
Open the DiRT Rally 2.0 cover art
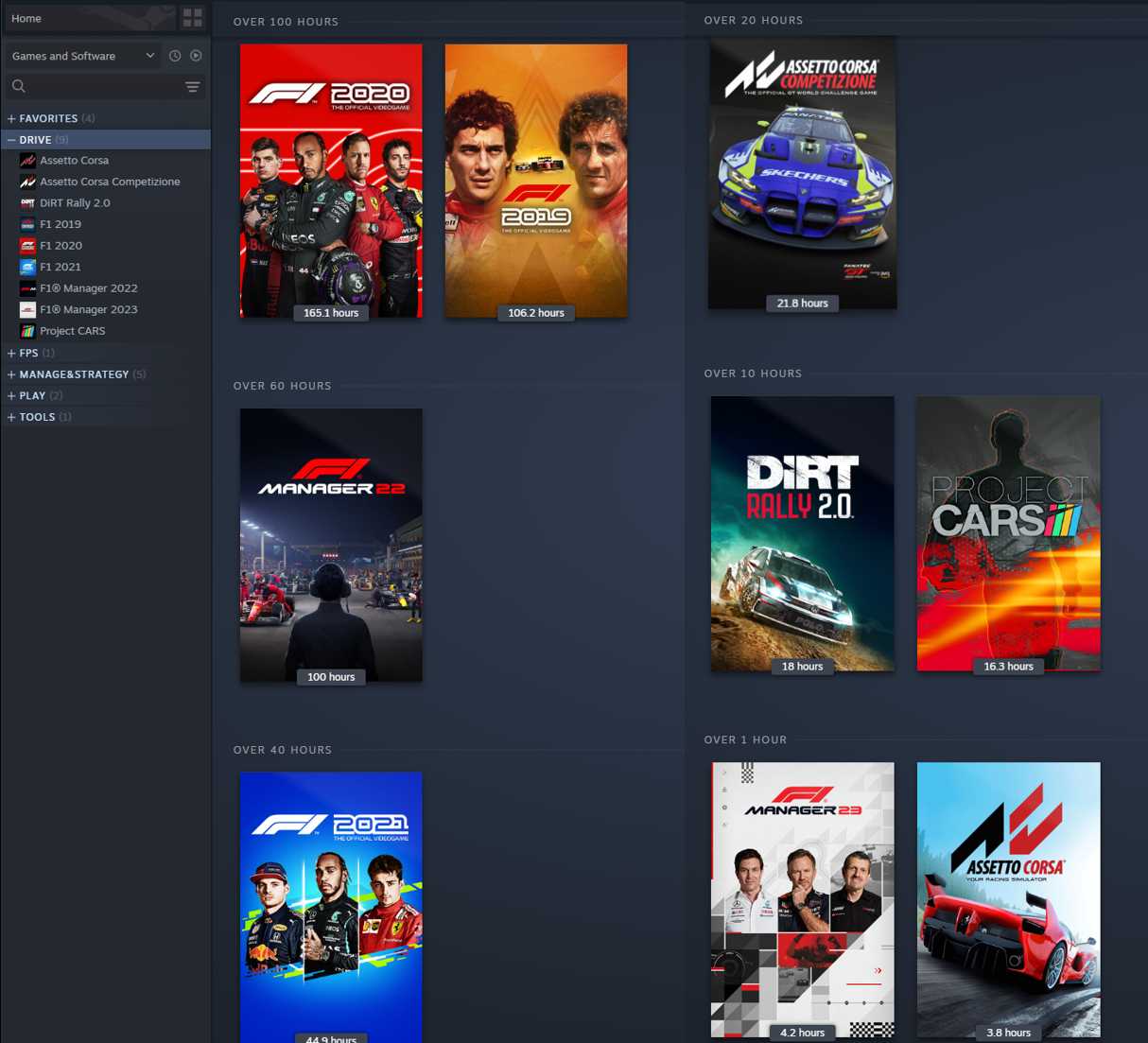(x=803, y=534)
